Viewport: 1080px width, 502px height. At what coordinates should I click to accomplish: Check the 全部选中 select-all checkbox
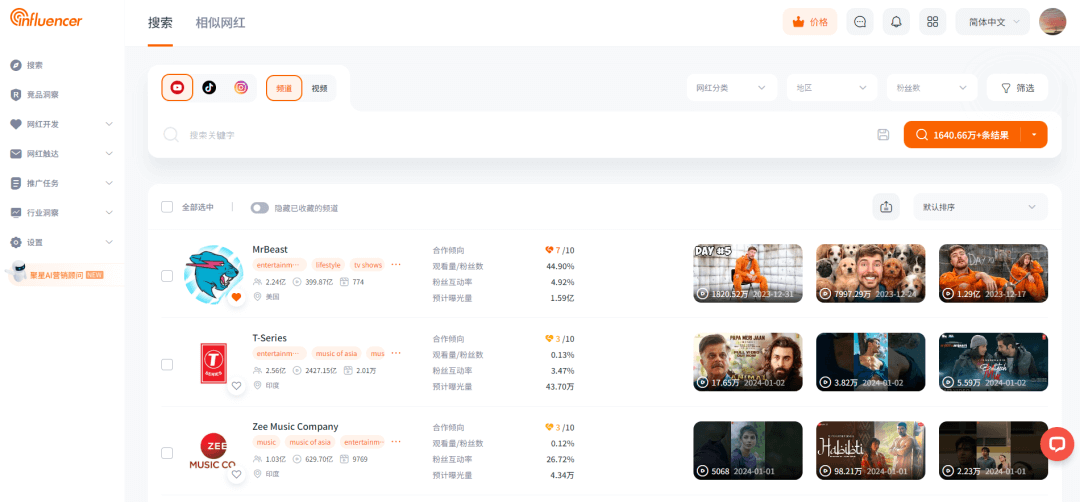point(167,207)
